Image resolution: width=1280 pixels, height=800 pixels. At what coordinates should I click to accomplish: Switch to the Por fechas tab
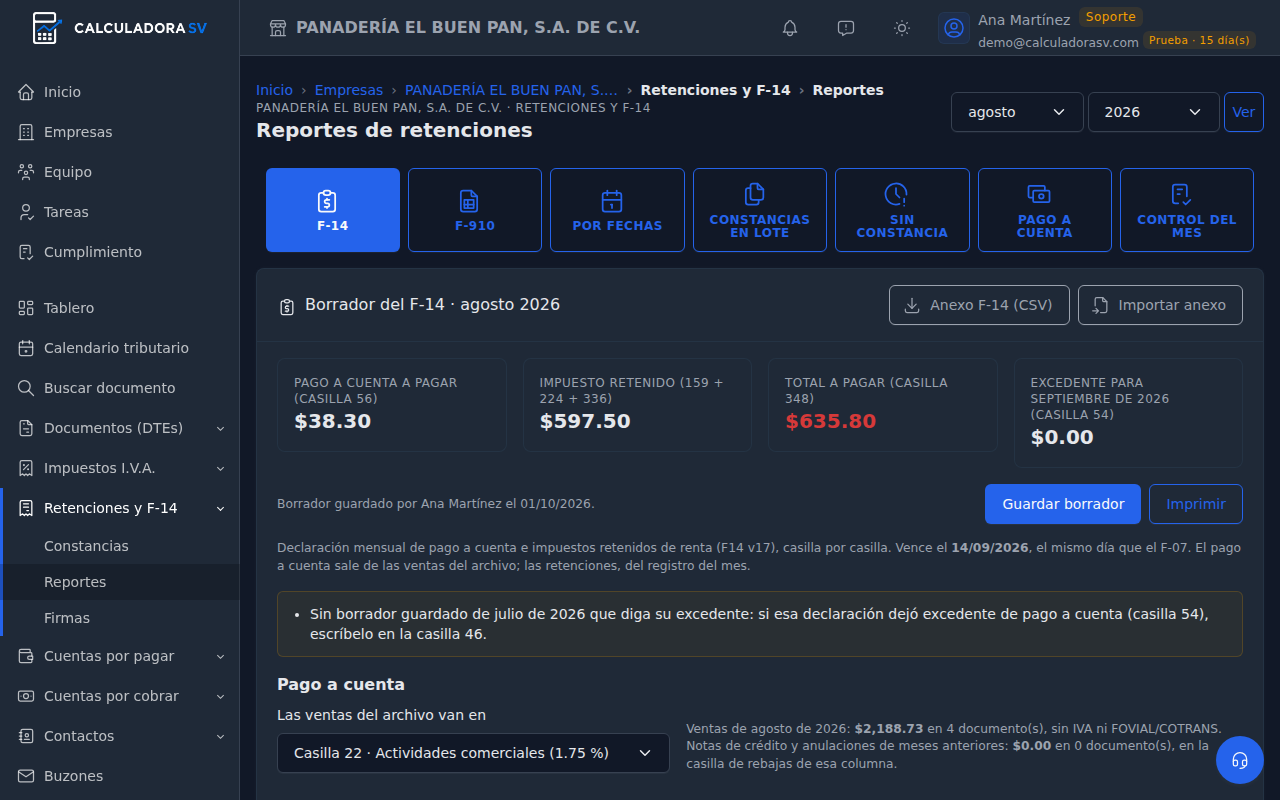617,210
